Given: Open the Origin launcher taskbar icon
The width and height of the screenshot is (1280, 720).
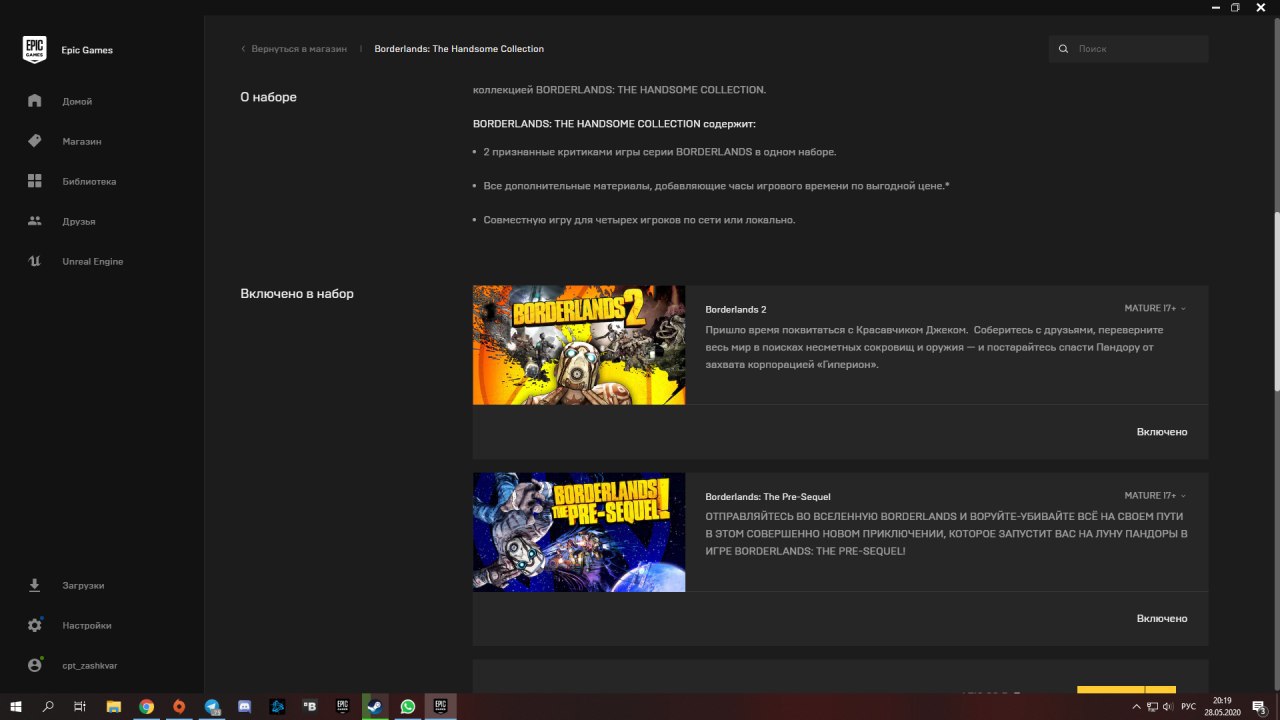Looking at the screenshot, I should (179, 707).
